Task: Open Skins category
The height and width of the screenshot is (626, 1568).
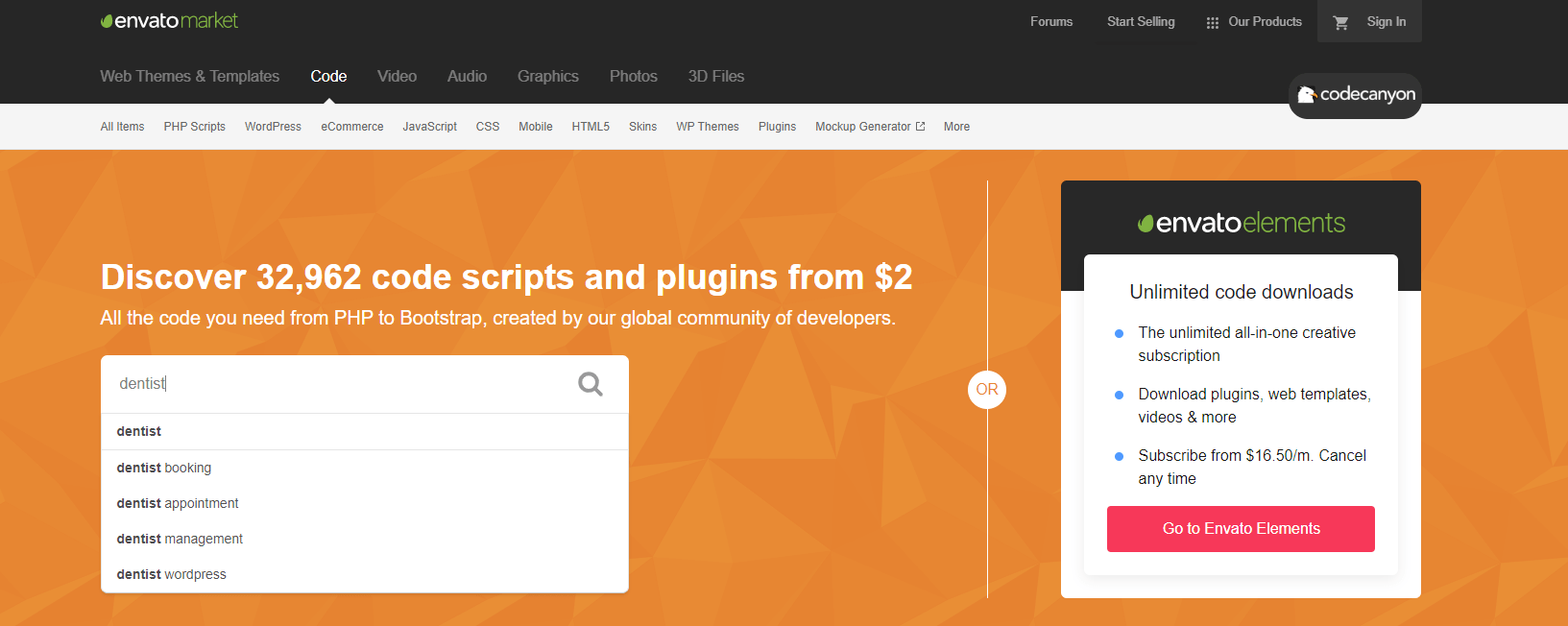Action: pos(643,127)
